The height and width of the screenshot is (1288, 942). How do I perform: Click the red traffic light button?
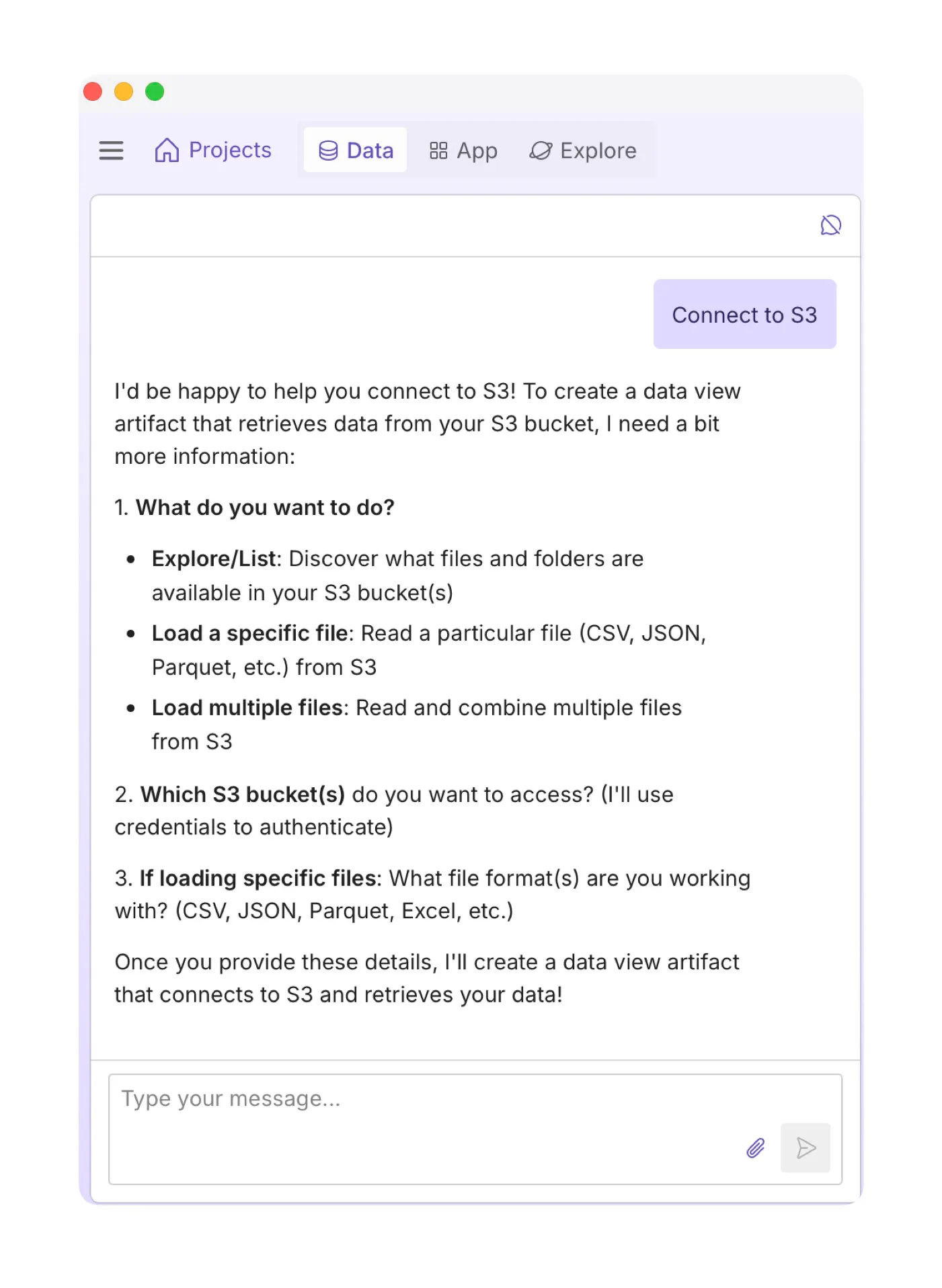pos(92,91)
